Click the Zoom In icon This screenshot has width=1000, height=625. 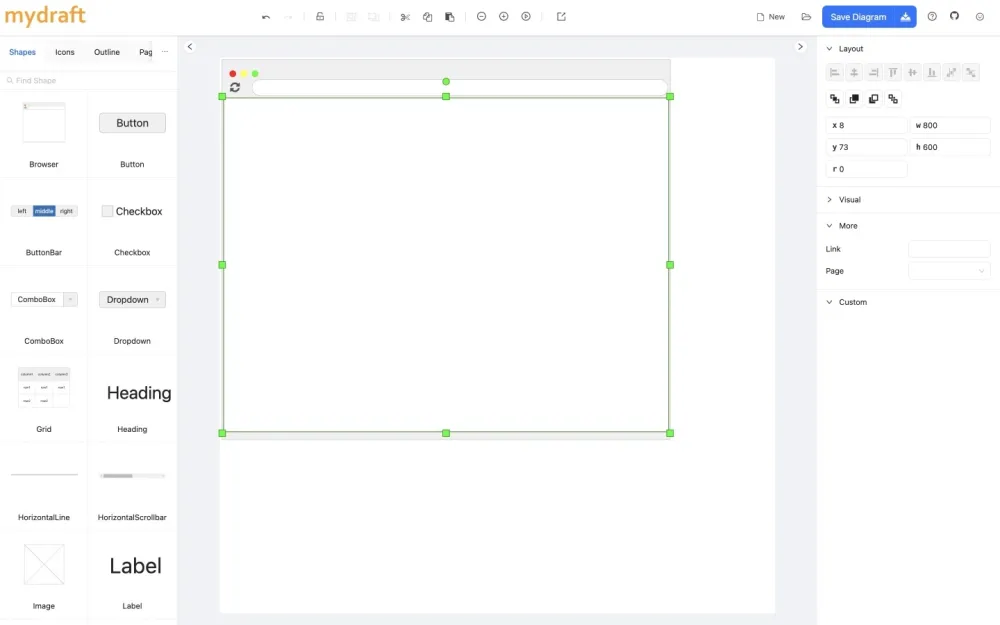(503, 16)
